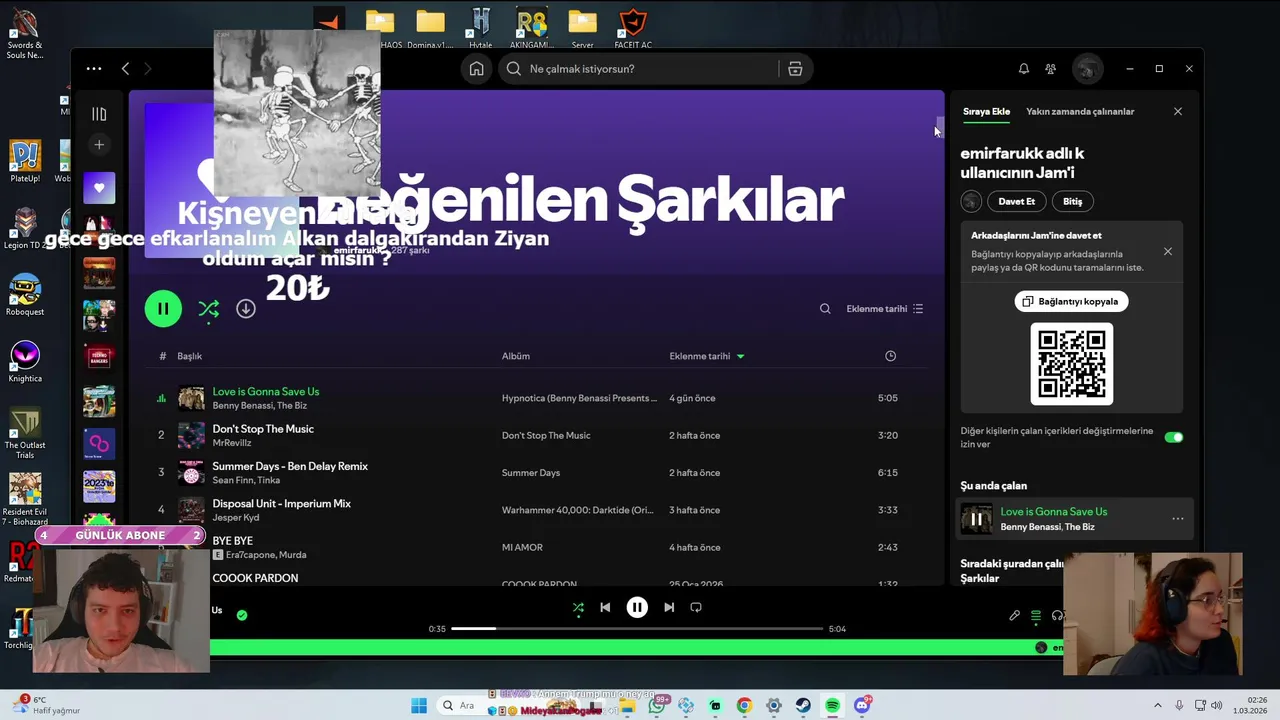Switch to Sıraya Ekle tab
This screenshot has height=720, width=1280.
click(986, 111)
